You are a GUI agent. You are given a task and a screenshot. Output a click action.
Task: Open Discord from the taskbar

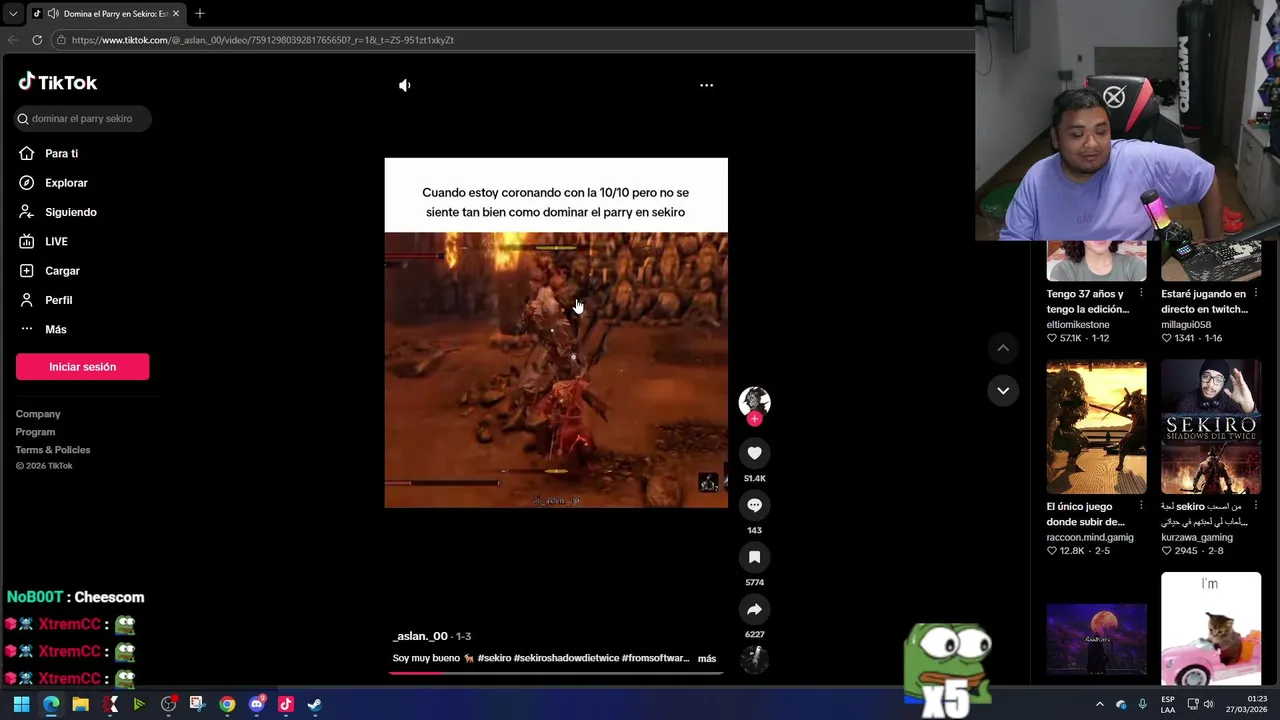[256, 704]
